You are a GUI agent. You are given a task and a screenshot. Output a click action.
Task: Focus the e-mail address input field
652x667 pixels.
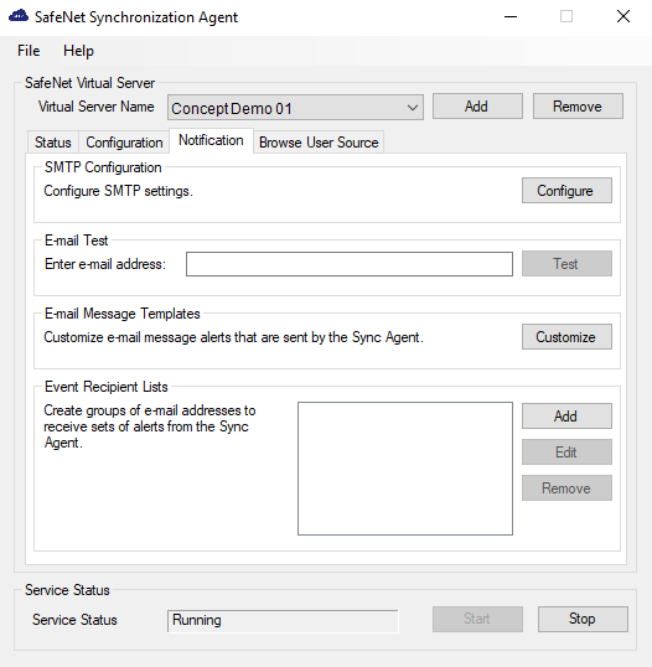point(349,264)
